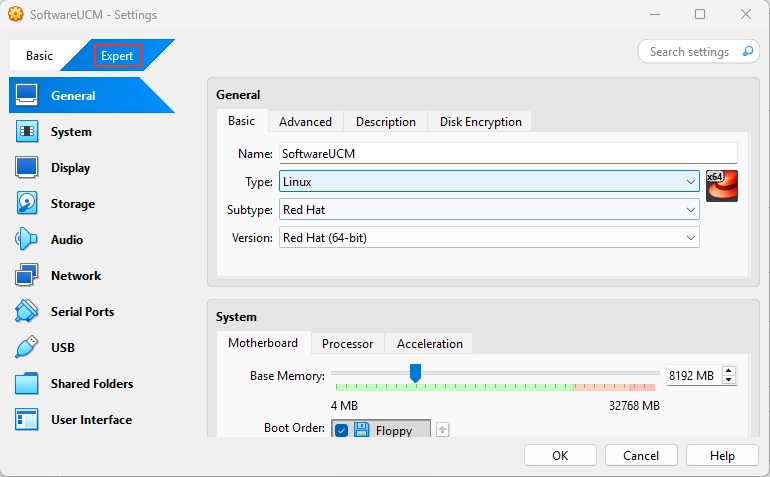Open the Subtype dropdown showing Red Hat
This screenshot has width=770, height=477.
489,210
